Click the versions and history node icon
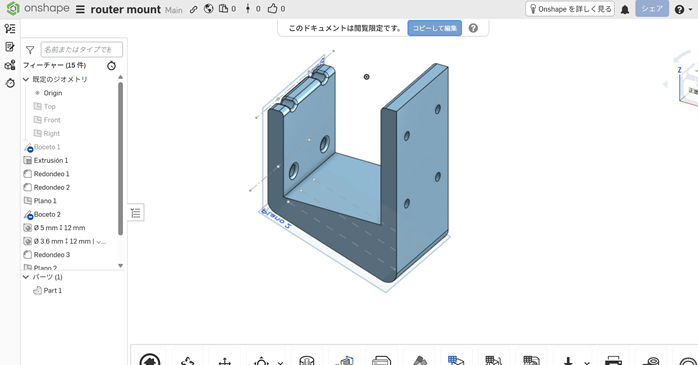Viewport: 698px width, 365px height. click(248, 9)
